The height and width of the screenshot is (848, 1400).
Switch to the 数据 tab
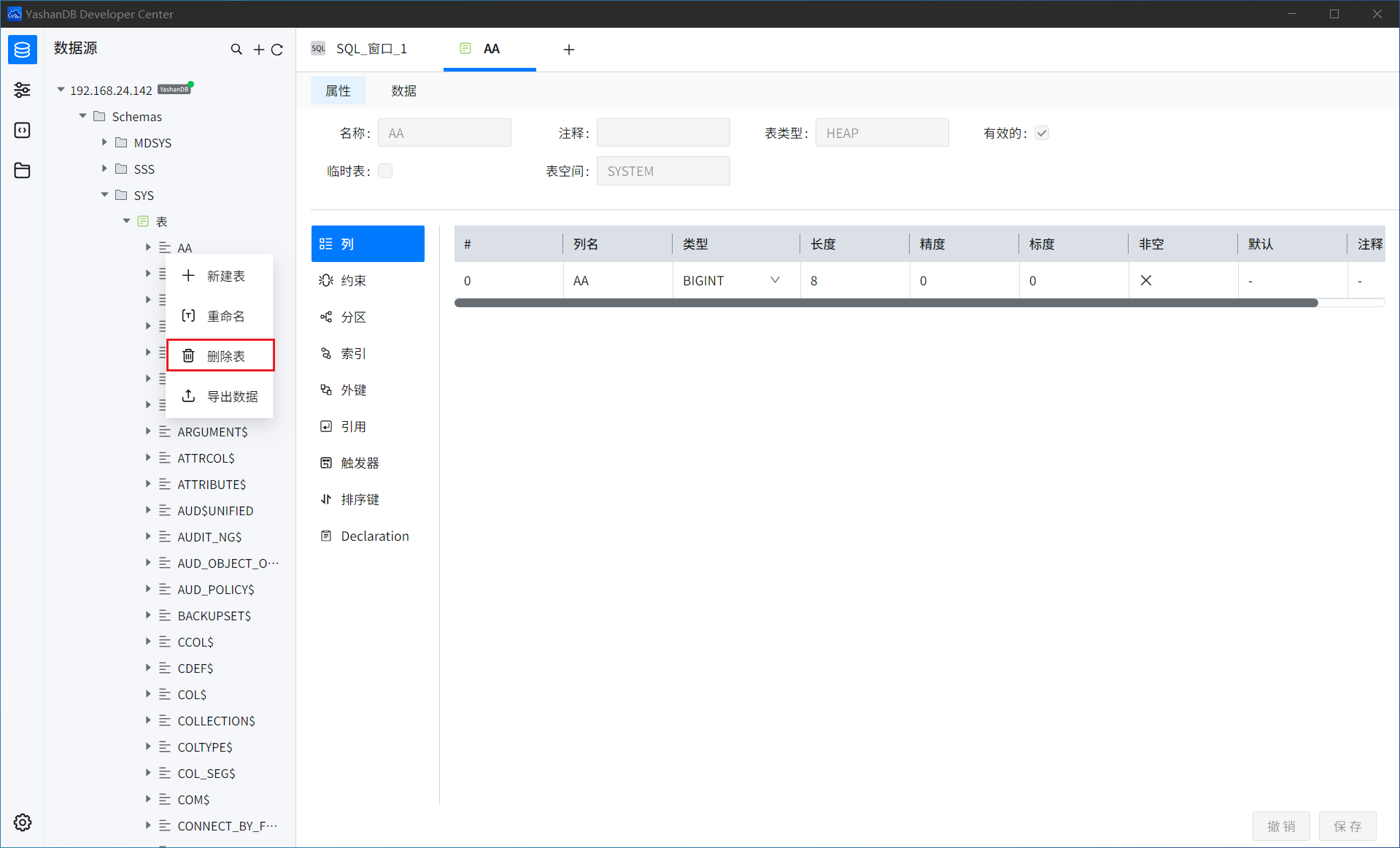point(403,90)
